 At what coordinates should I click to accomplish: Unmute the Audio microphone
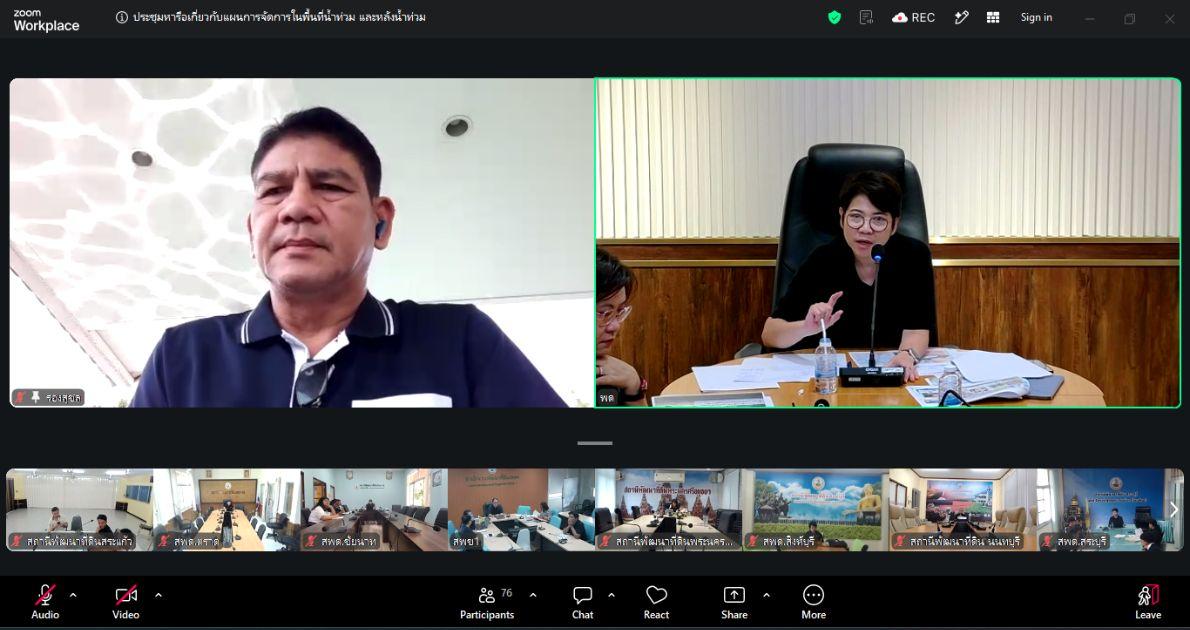tap(46, 603)
